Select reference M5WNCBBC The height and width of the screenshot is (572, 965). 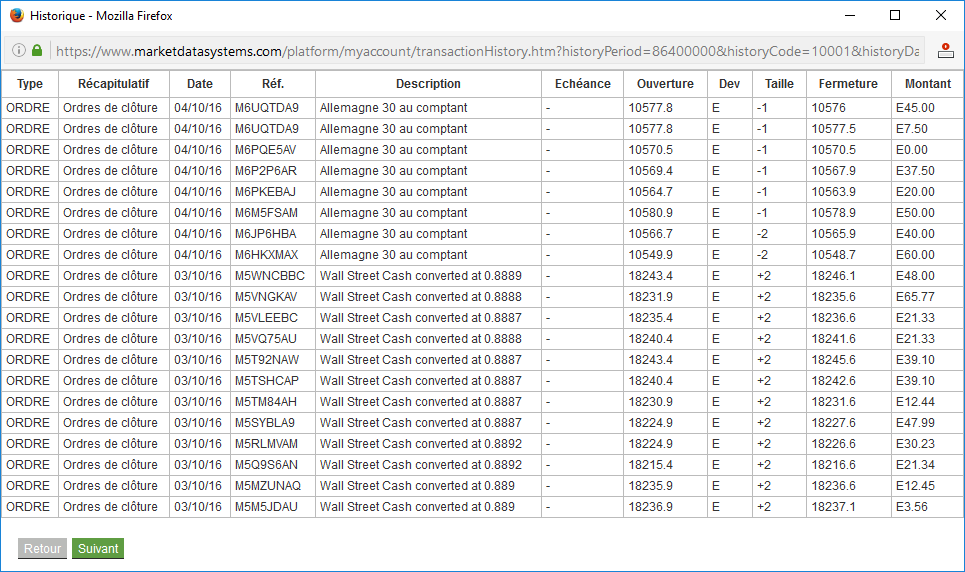click(x=270, y=275)
